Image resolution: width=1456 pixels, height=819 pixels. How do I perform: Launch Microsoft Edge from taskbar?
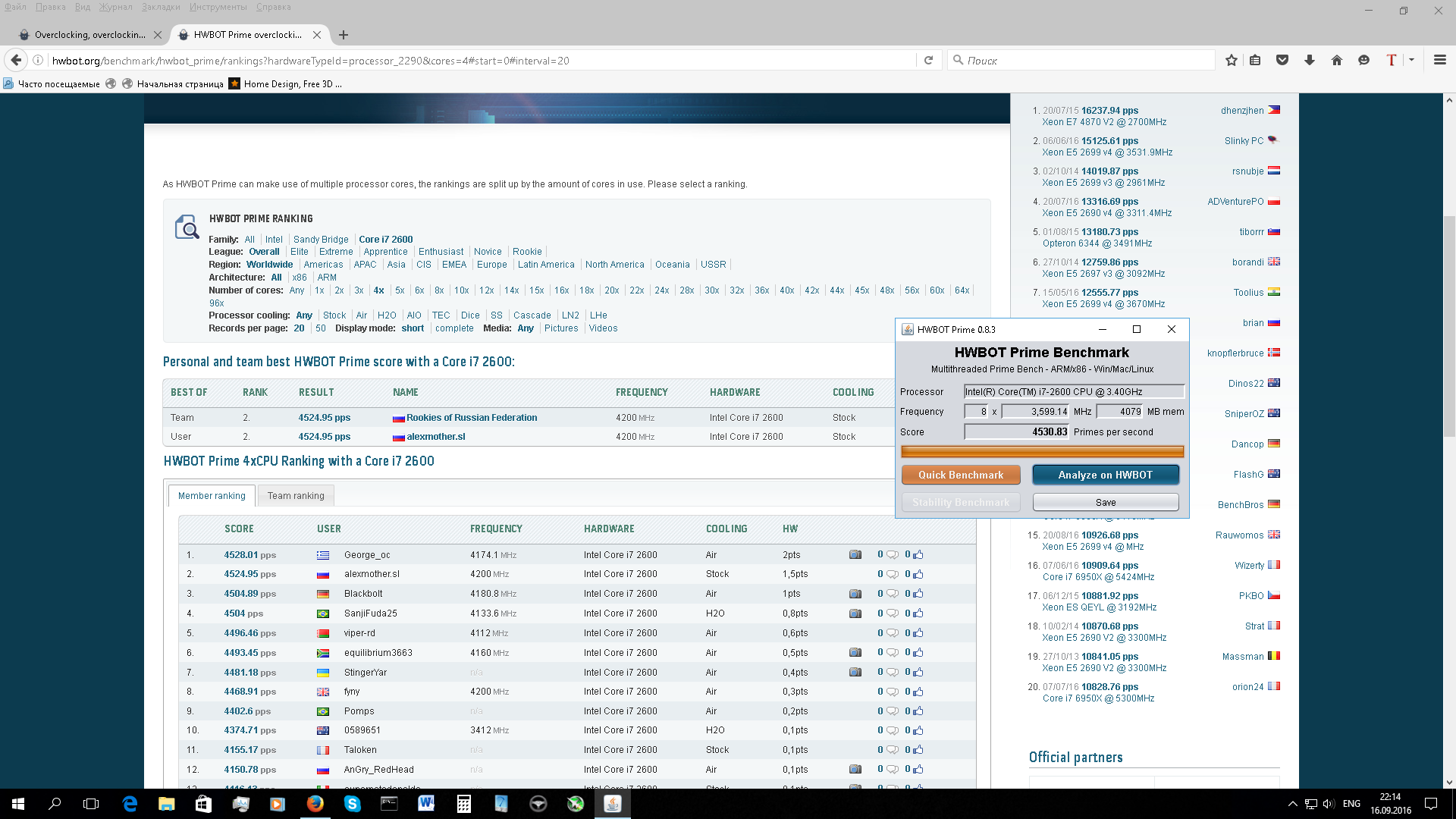coord(130,804)
